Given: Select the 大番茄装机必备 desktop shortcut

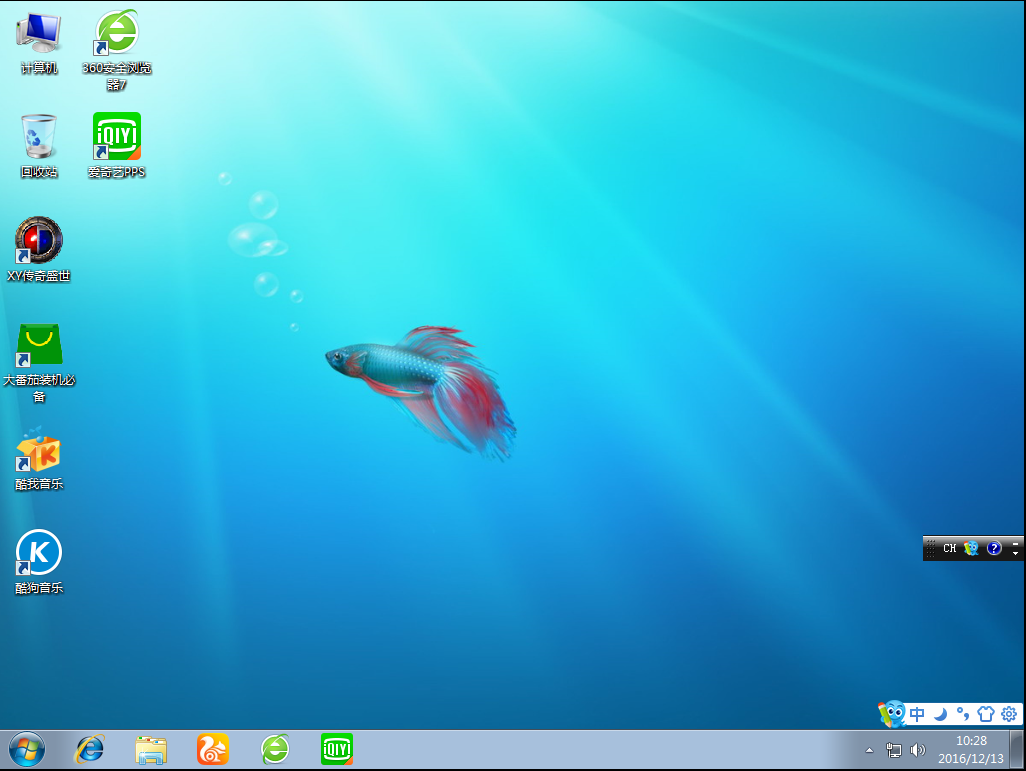Looking at the screenshot, I should (x=39, y=363).
